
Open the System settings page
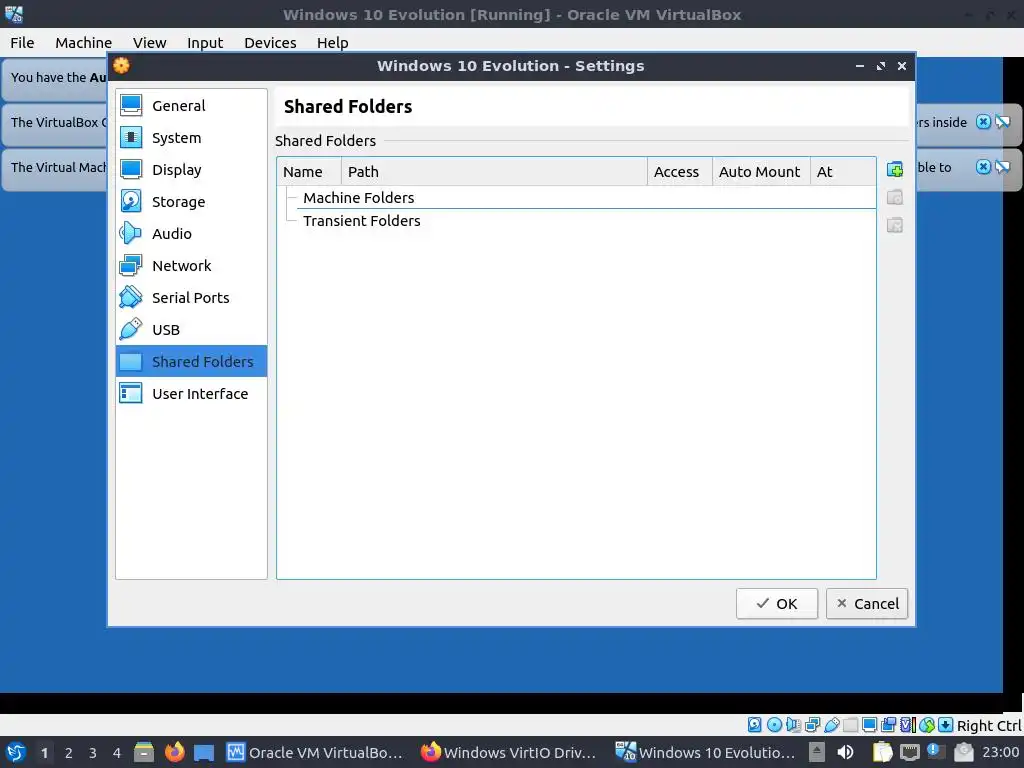(x=191, y=138)
